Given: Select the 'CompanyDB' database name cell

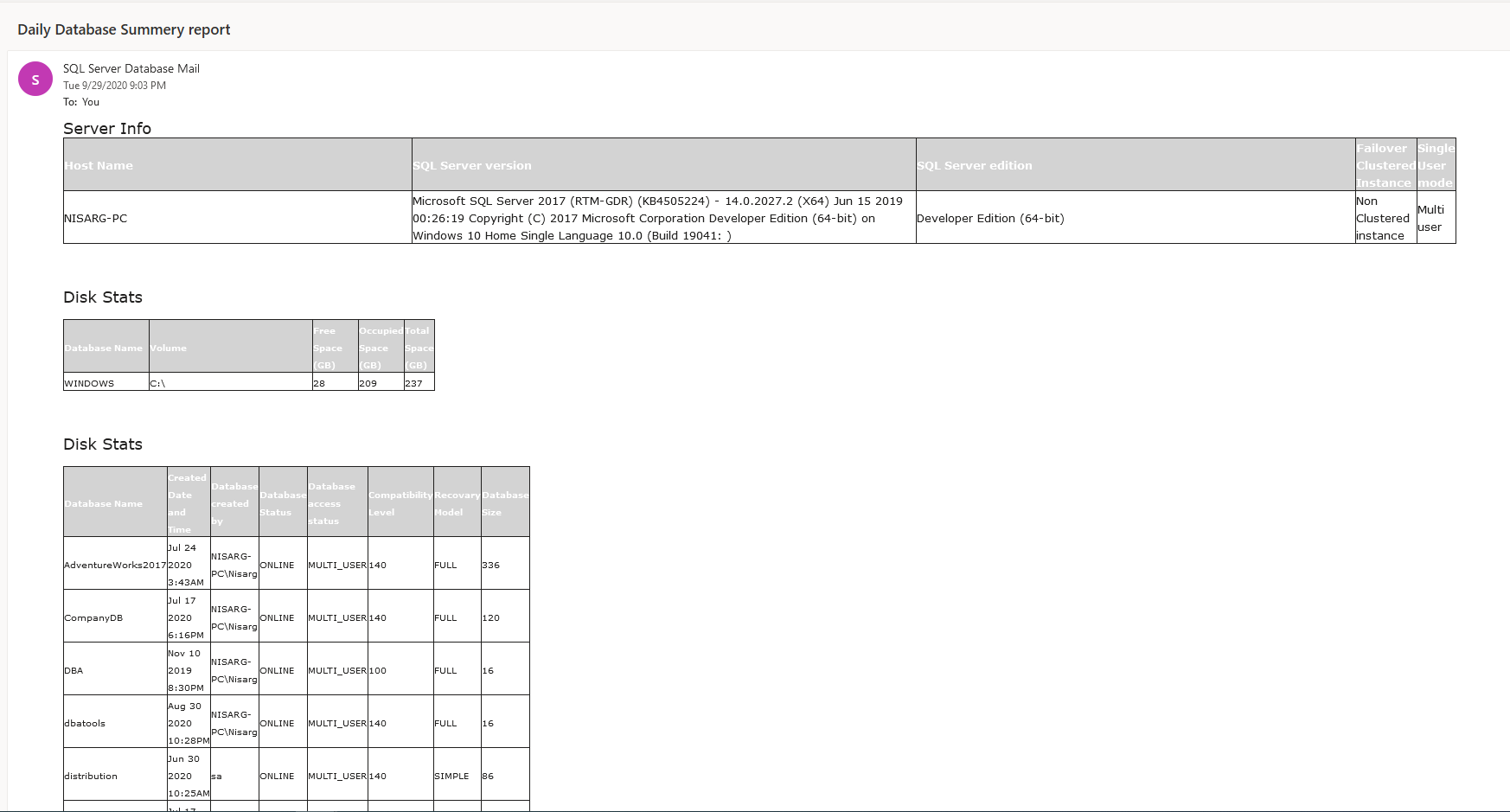Looking at the screenshot, I should click(x=115, y=617).
